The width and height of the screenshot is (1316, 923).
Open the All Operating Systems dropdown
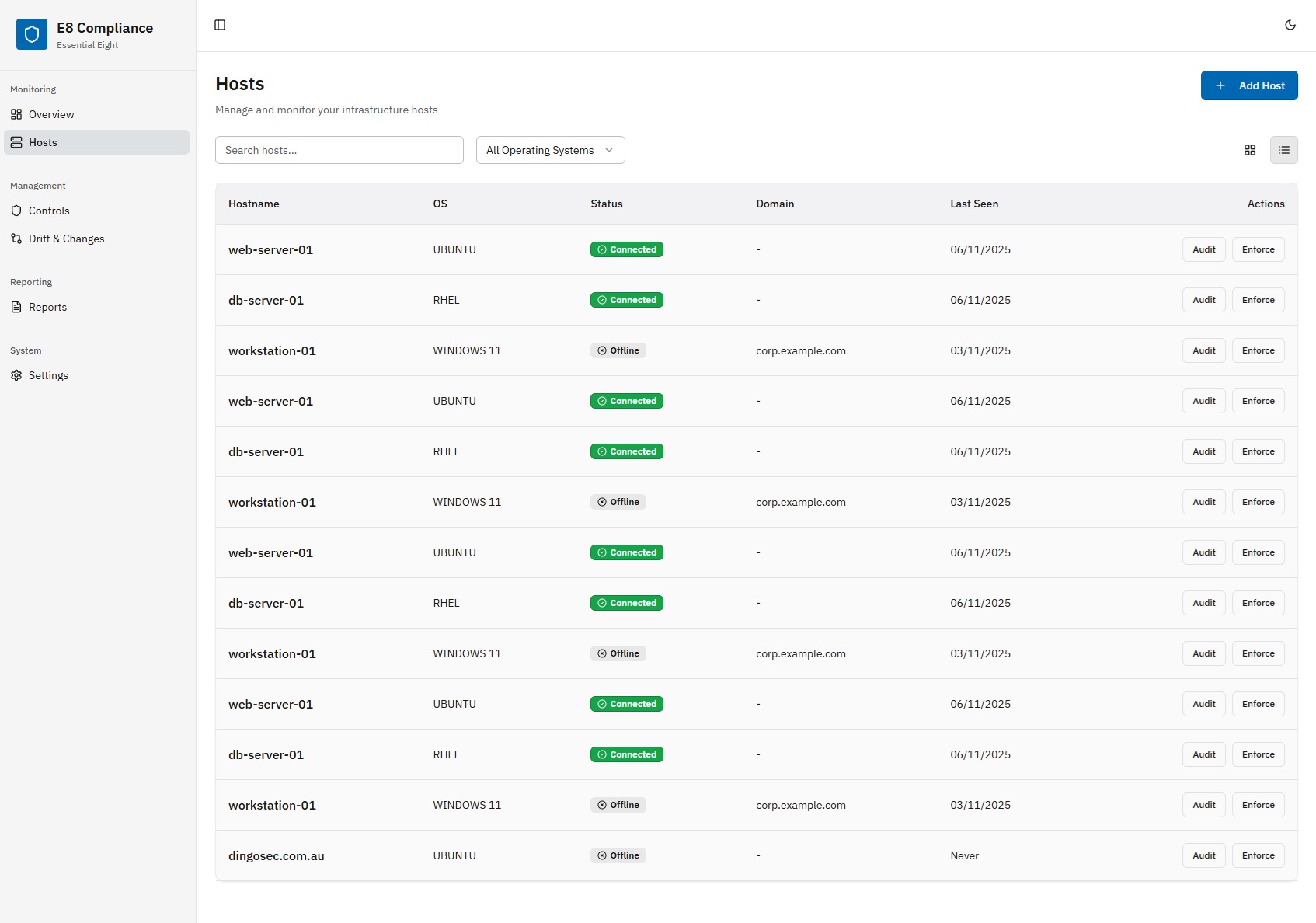tap(549, 149)
